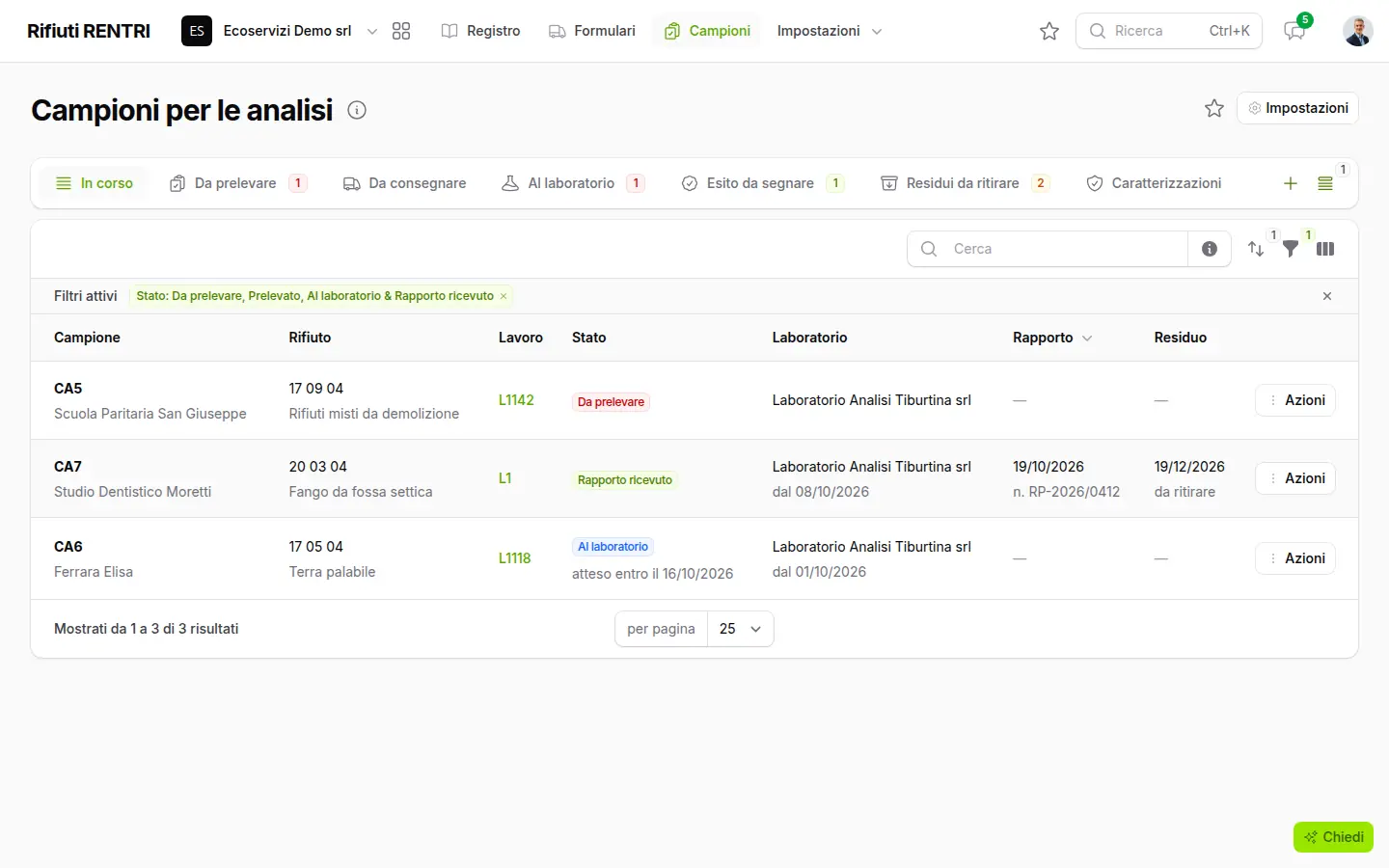
Task: Open the apps grid icon
Action: point(401,31)
